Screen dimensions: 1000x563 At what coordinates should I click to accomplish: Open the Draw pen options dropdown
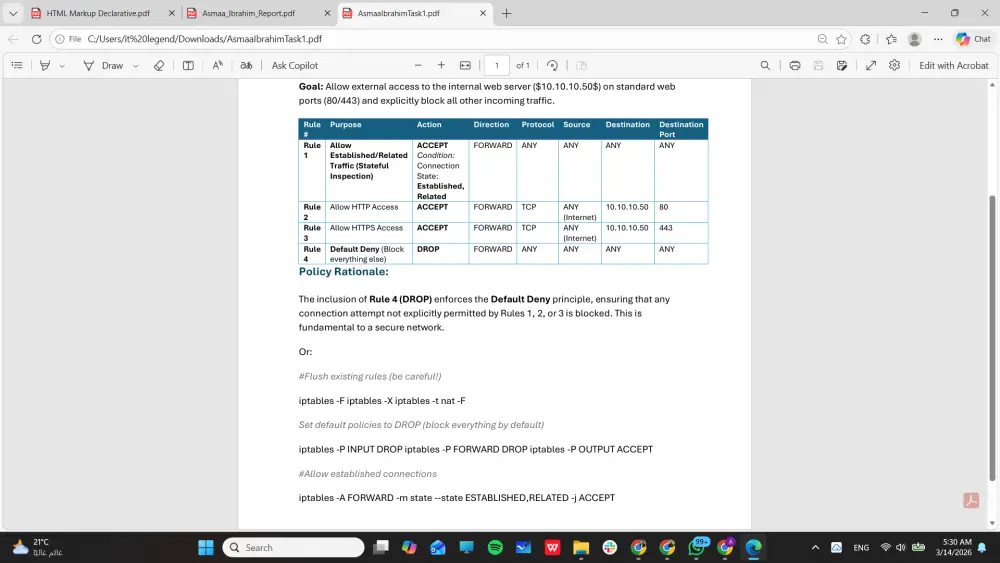point(135,66)
